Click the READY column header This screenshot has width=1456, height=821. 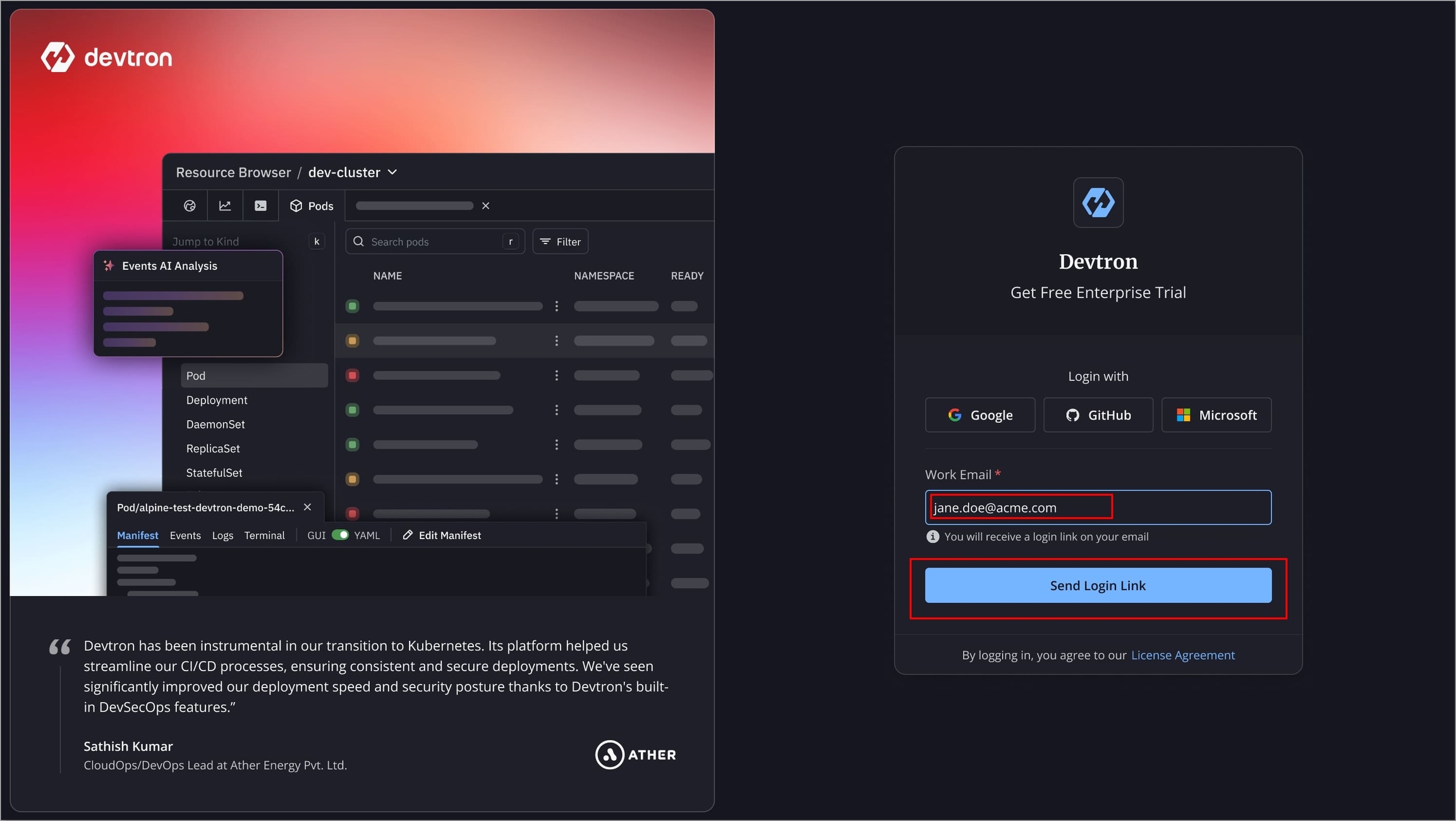tap(687, 276)
